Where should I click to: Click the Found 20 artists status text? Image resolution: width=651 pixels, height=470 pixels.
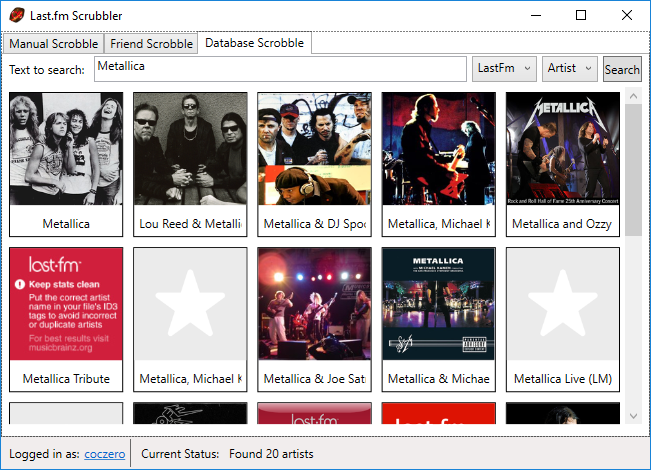click(x=271, y=454)
